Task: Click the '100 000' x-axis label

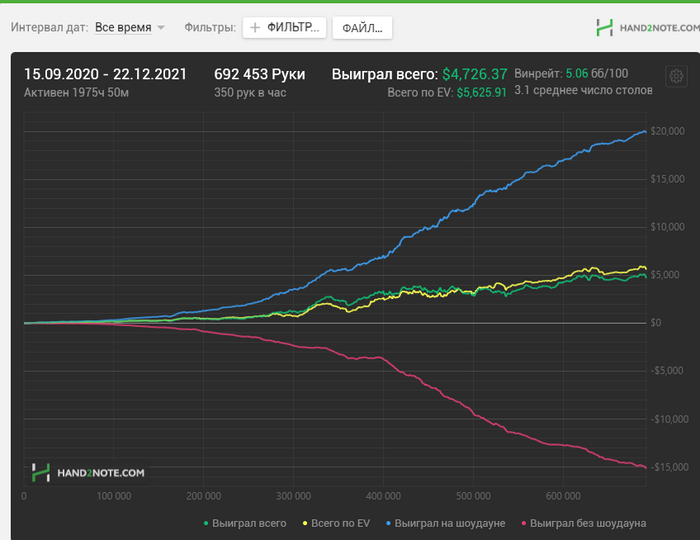Action: [114, 496]
